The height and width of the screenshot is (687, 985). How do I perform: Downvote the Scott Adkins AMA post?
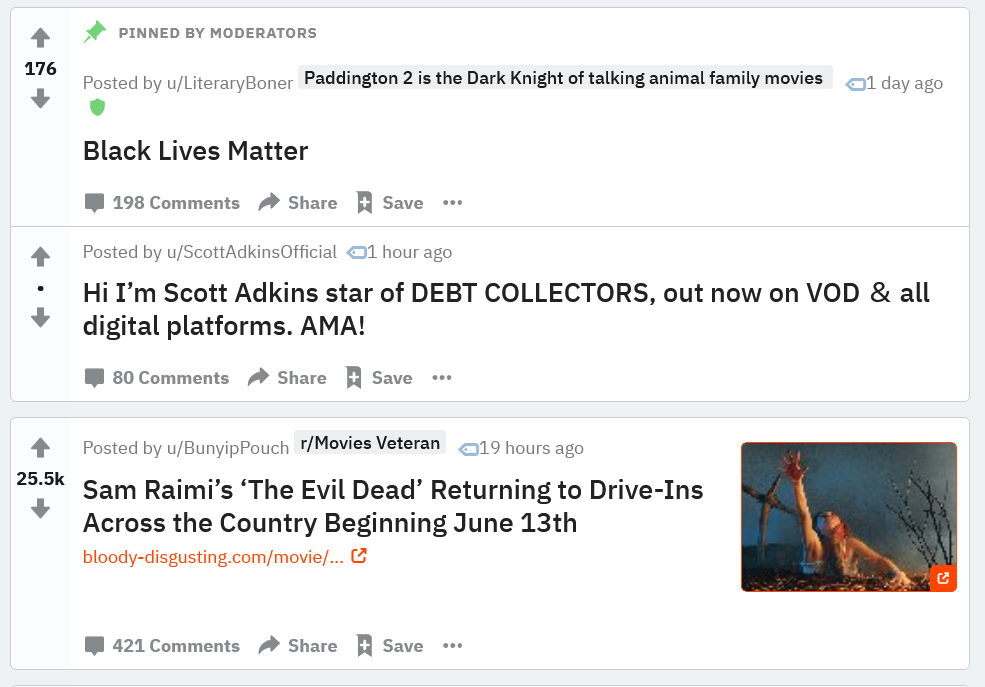coord(40,317)
